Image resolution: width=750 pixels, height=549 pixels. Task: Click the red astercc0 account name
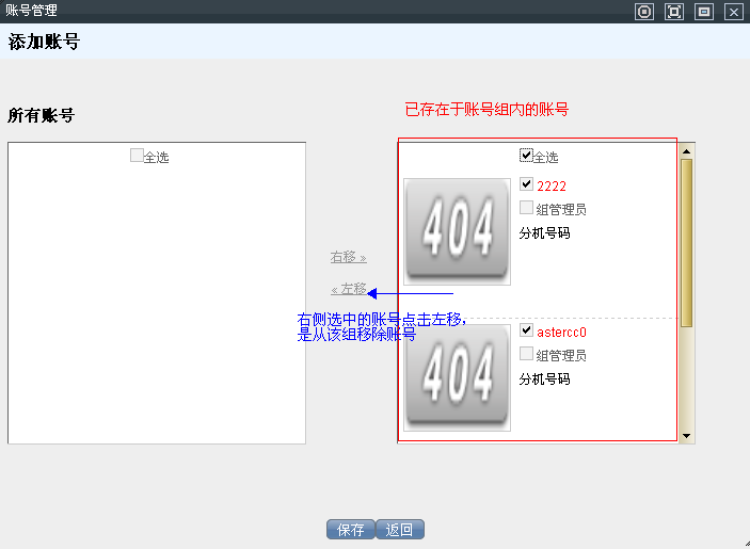pos(561,332)
